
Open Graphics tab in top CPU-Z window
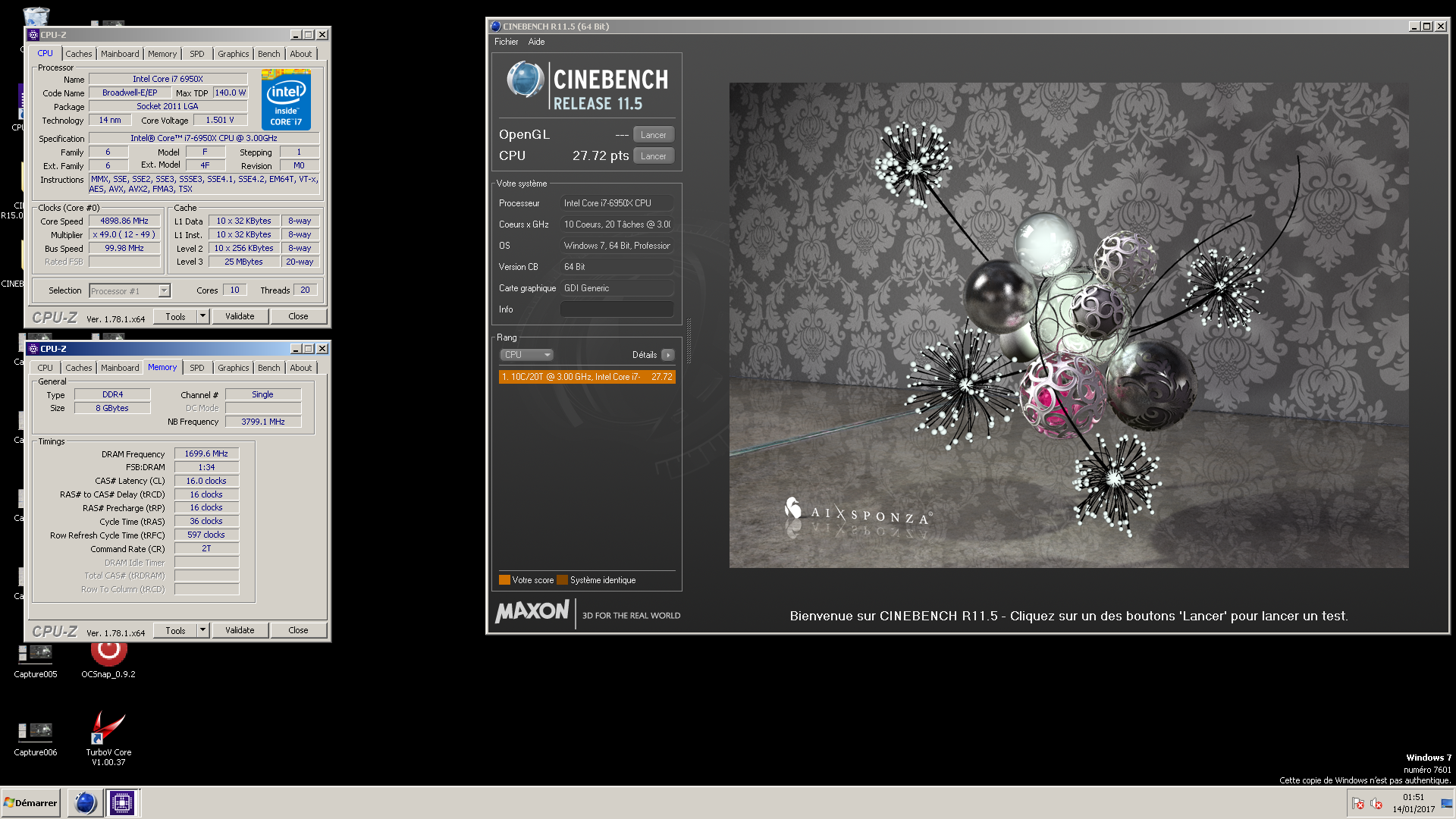[x=233, y=54]
